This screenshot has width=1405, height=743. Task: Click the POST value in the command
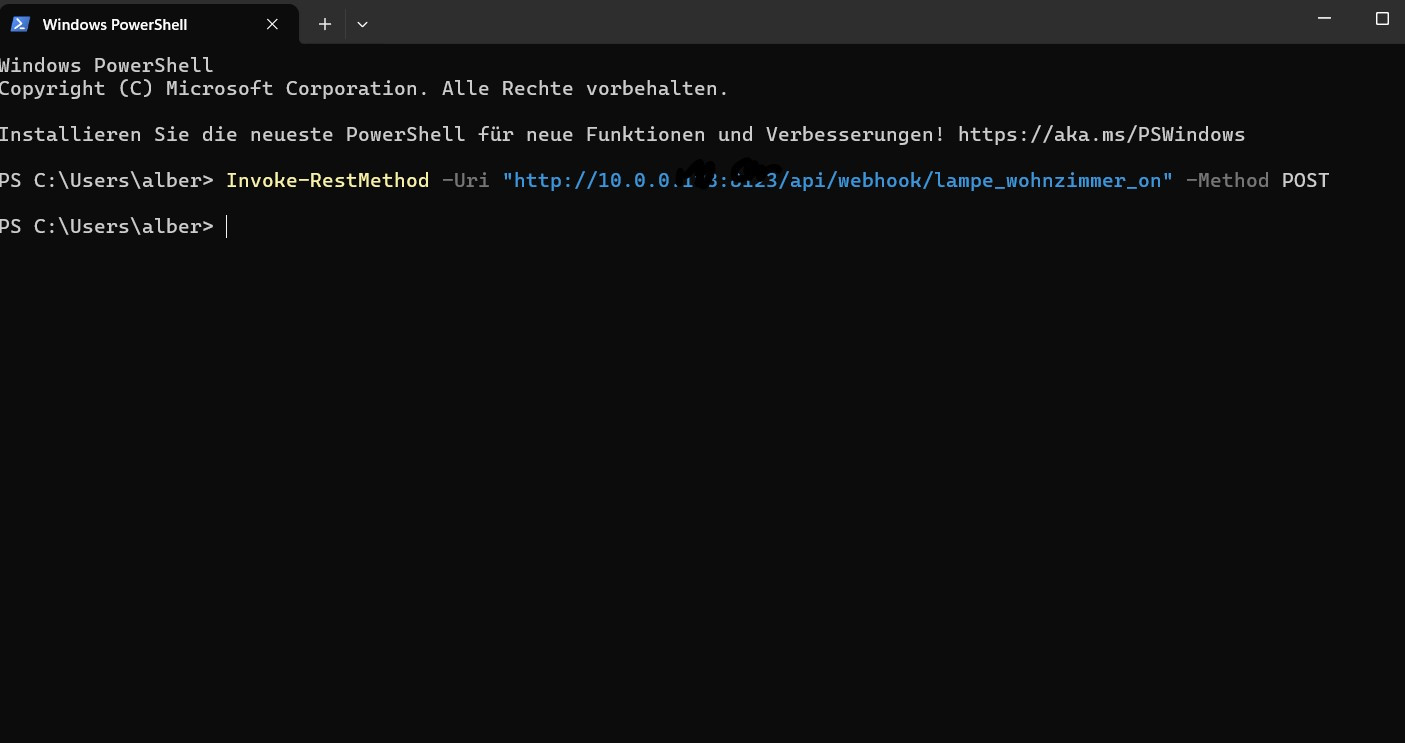tap(1305, 181)
